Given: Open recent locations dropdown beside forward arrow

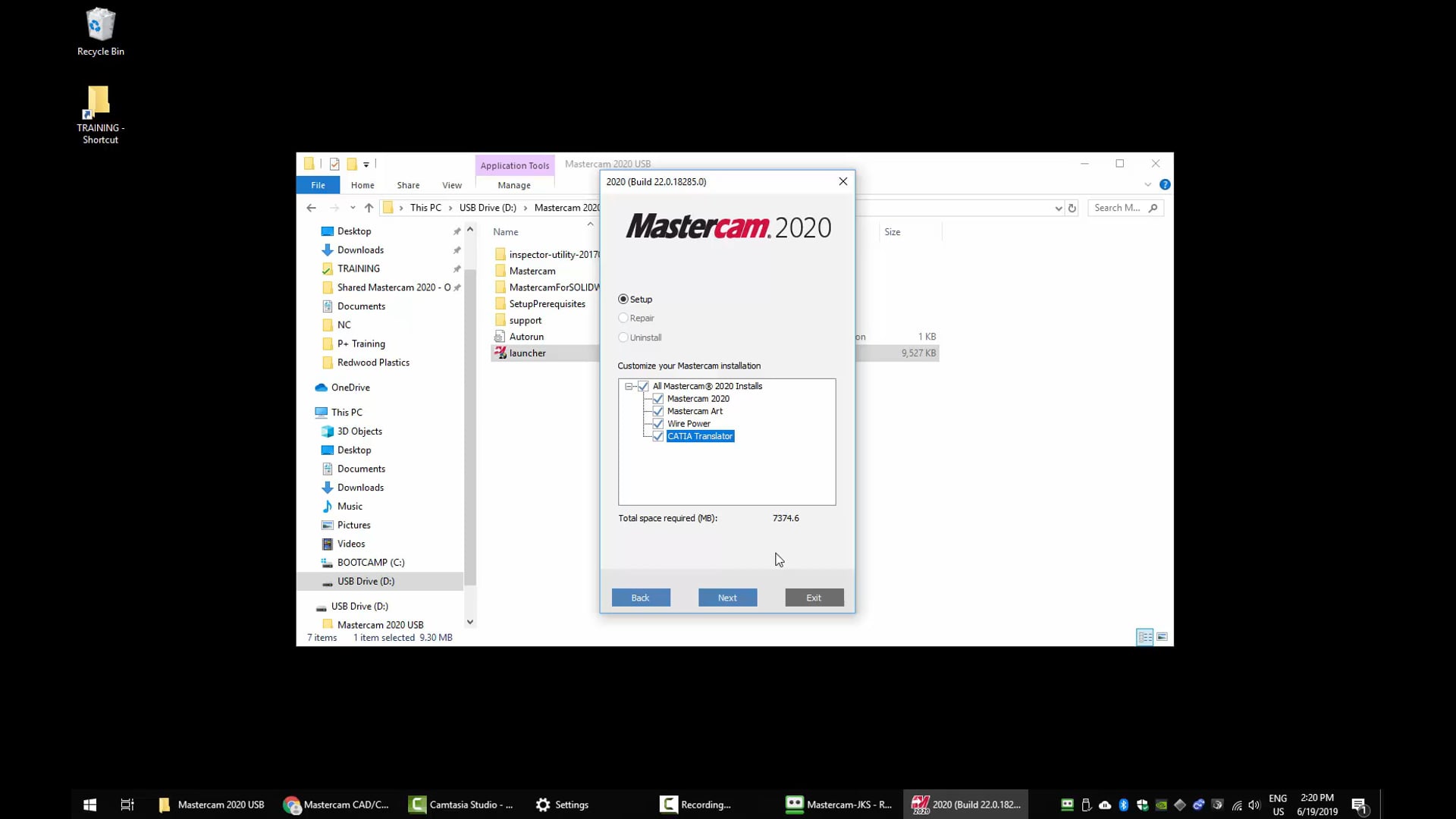Looking at the screenshot, I should coord(353,208).
